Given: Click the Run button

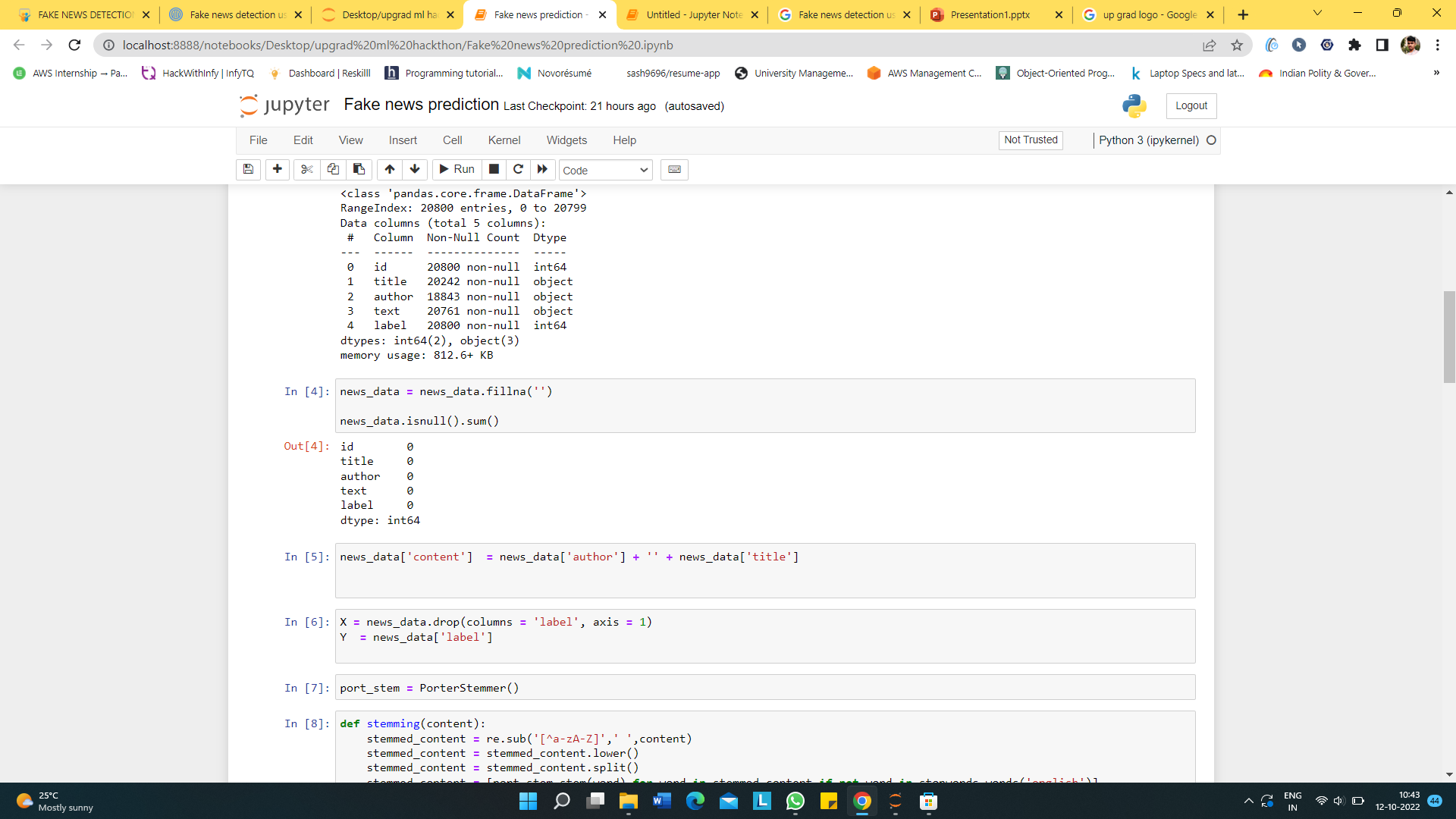Looking at the screenshot, I should click(457, 169).
